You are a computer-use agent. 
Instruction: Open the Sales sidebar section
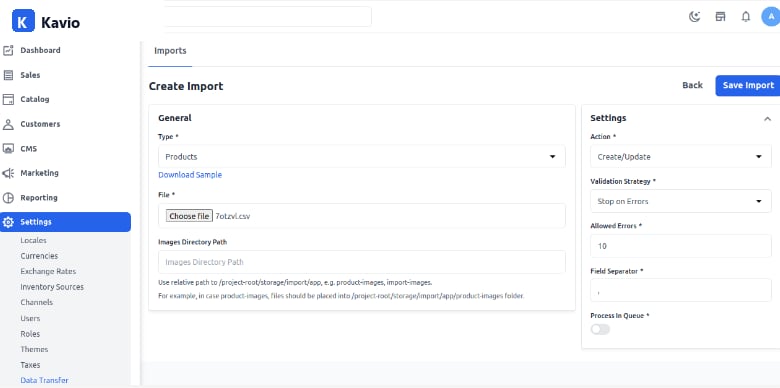click(x=65, y=75)
